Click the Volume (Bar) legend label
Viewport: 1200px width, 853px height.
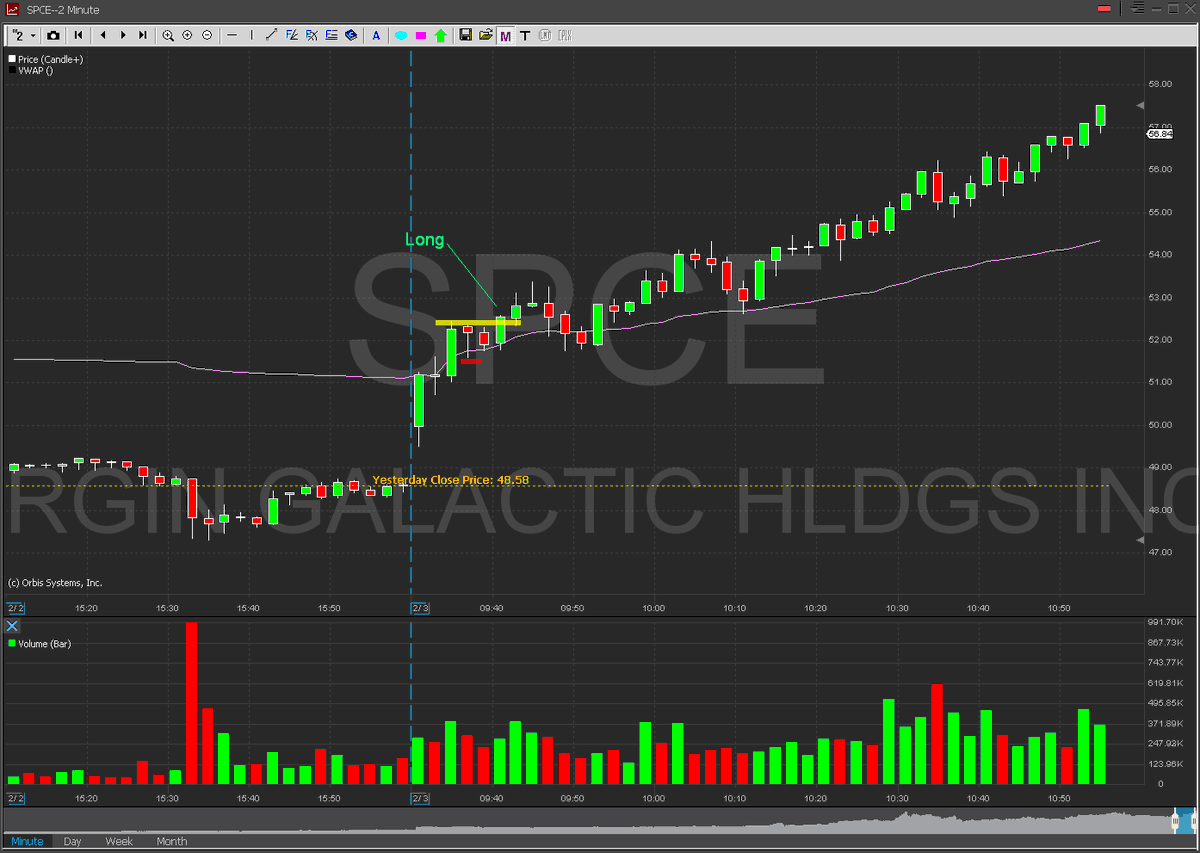click(x=45, y=644)
